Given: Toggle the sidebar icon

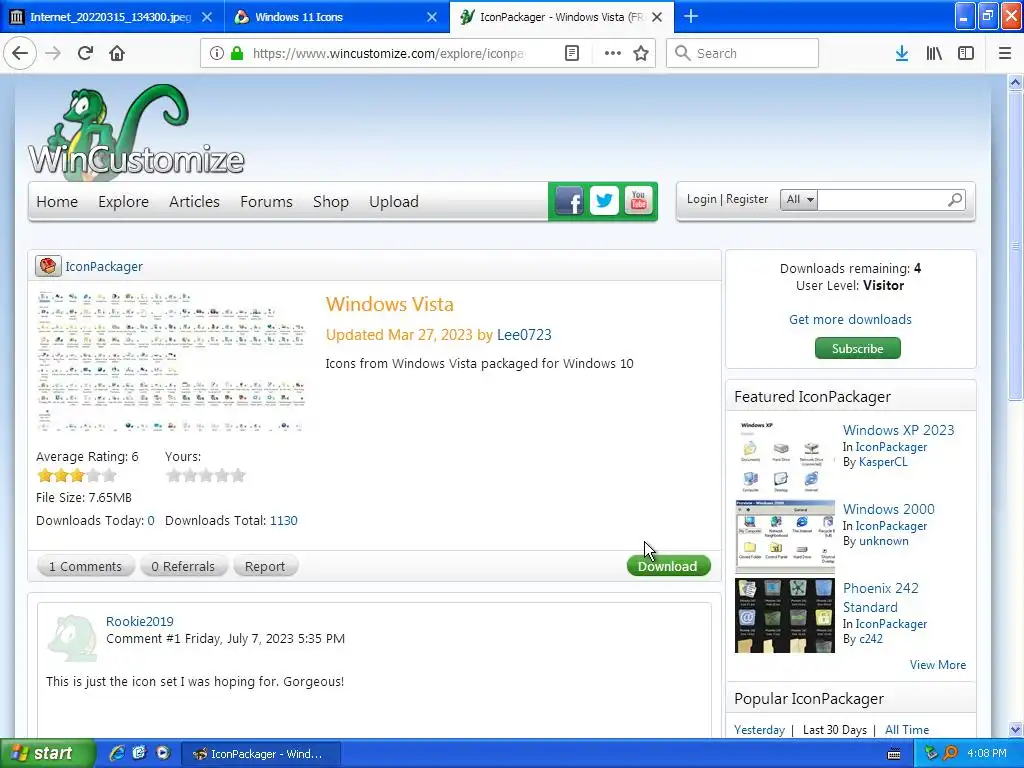Looking at the screenshot, I should pyautogui.click(x=966, y=53).
